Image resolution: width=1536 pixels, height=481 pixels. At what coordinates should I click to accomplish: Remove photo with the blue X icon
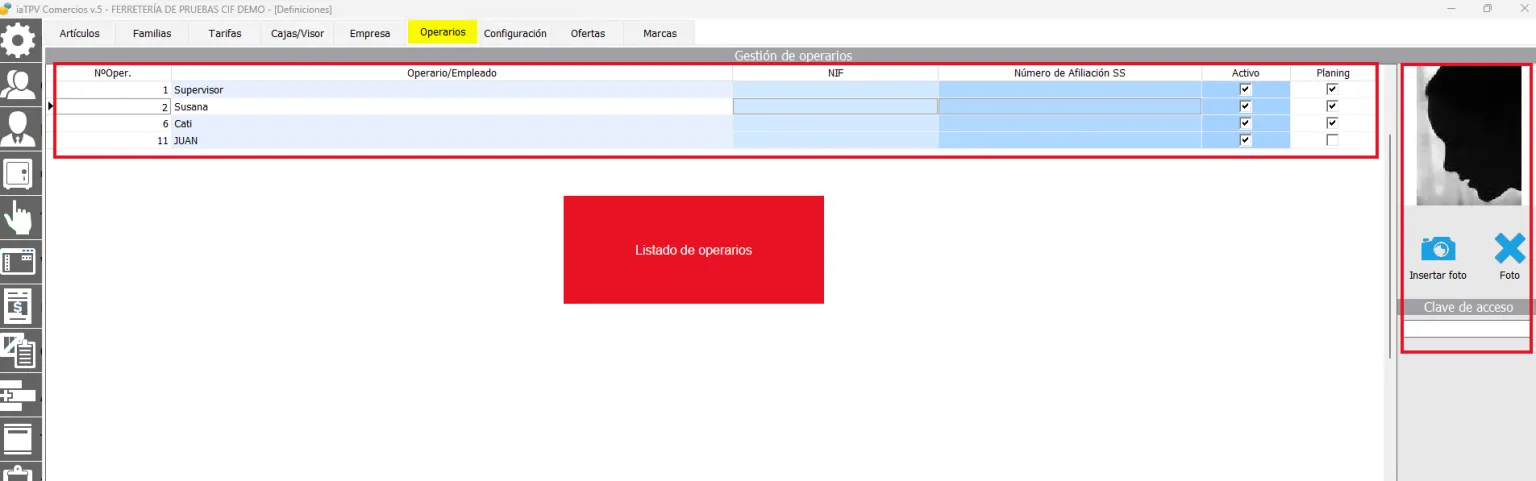coord(1510,248)
